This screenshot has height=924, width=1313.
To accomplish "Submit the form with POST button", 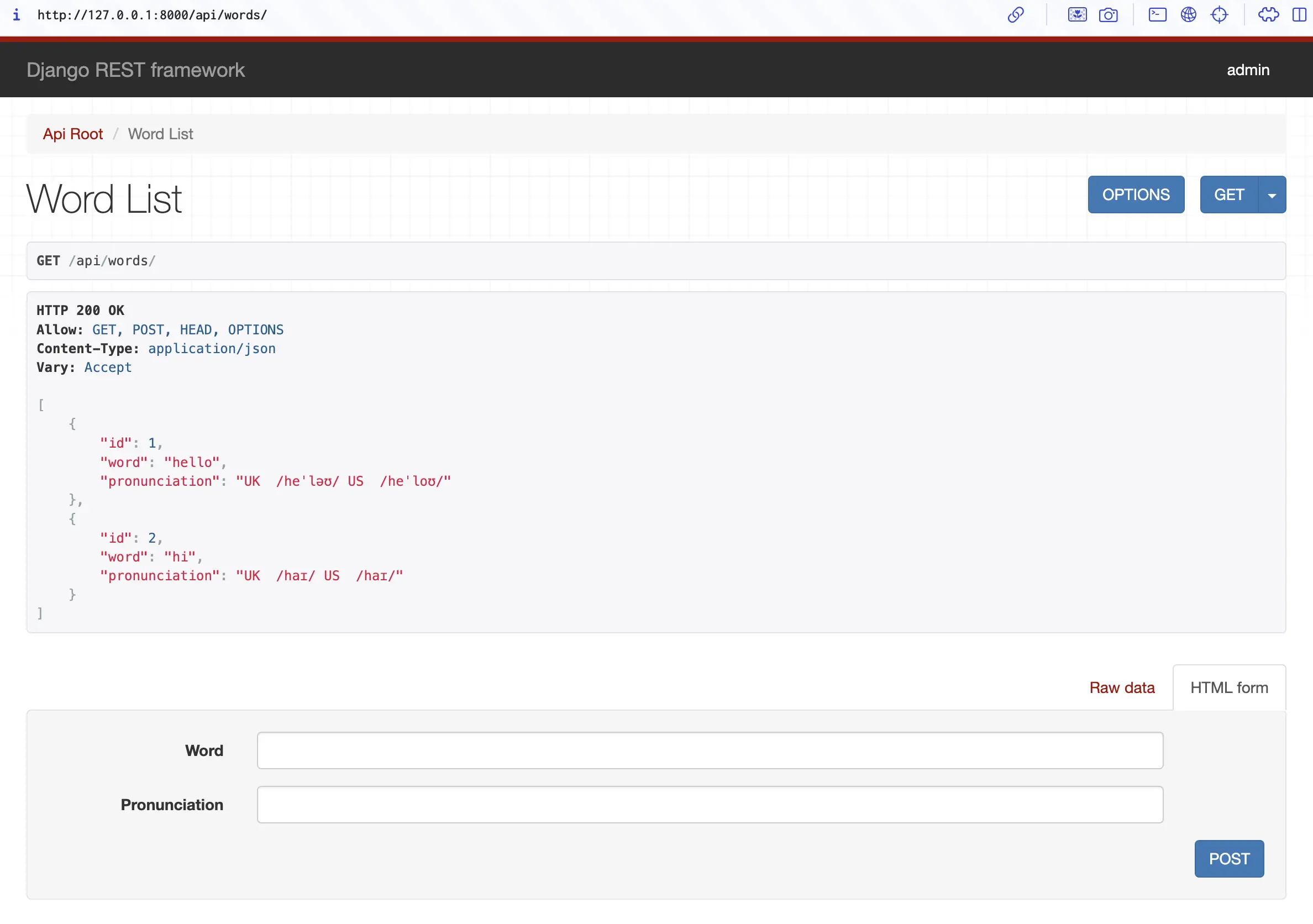I will point(1229,858).
